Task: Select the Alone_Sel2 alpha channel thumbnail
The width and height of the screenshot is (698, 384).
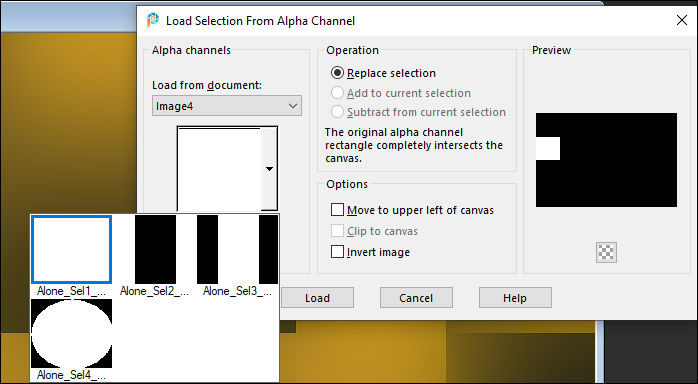Action: point(155,249)
